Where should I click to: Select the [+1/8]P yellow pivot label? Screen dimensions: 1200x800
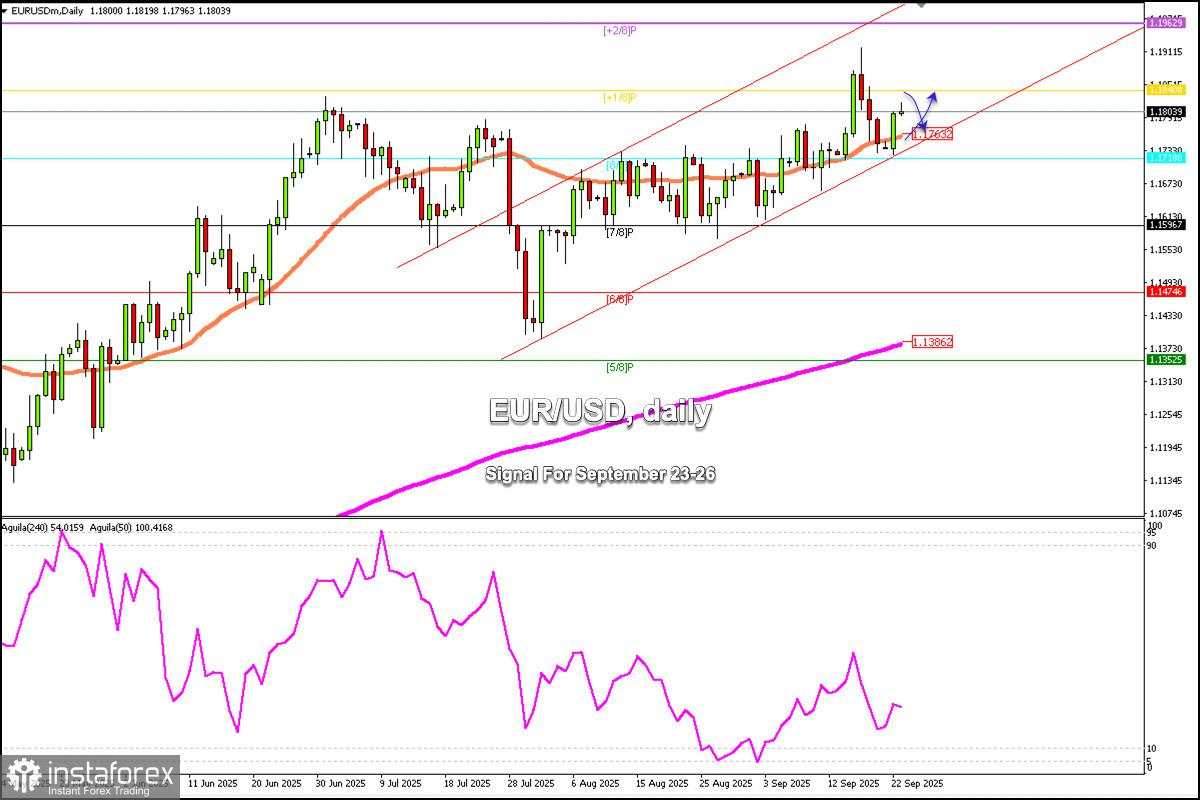pos(620,100)
